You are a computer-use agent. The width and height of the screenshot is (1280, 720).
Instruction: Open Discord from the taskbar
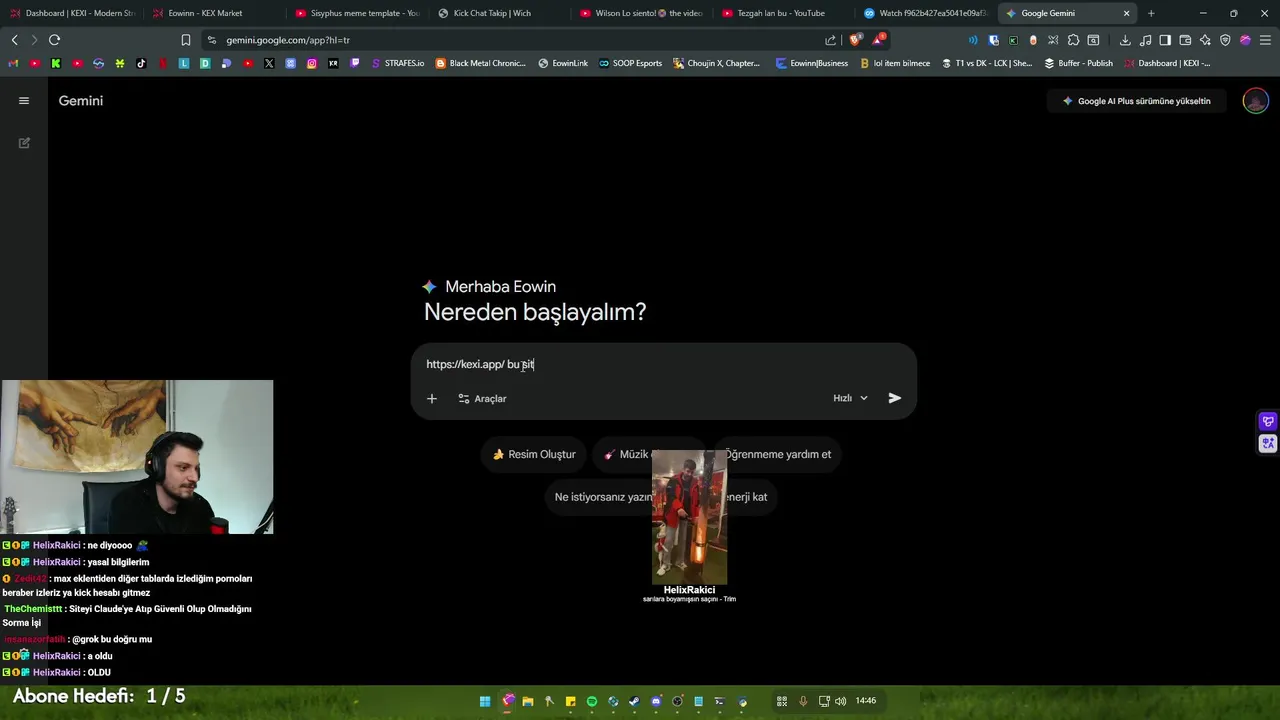tap(656, 701)
